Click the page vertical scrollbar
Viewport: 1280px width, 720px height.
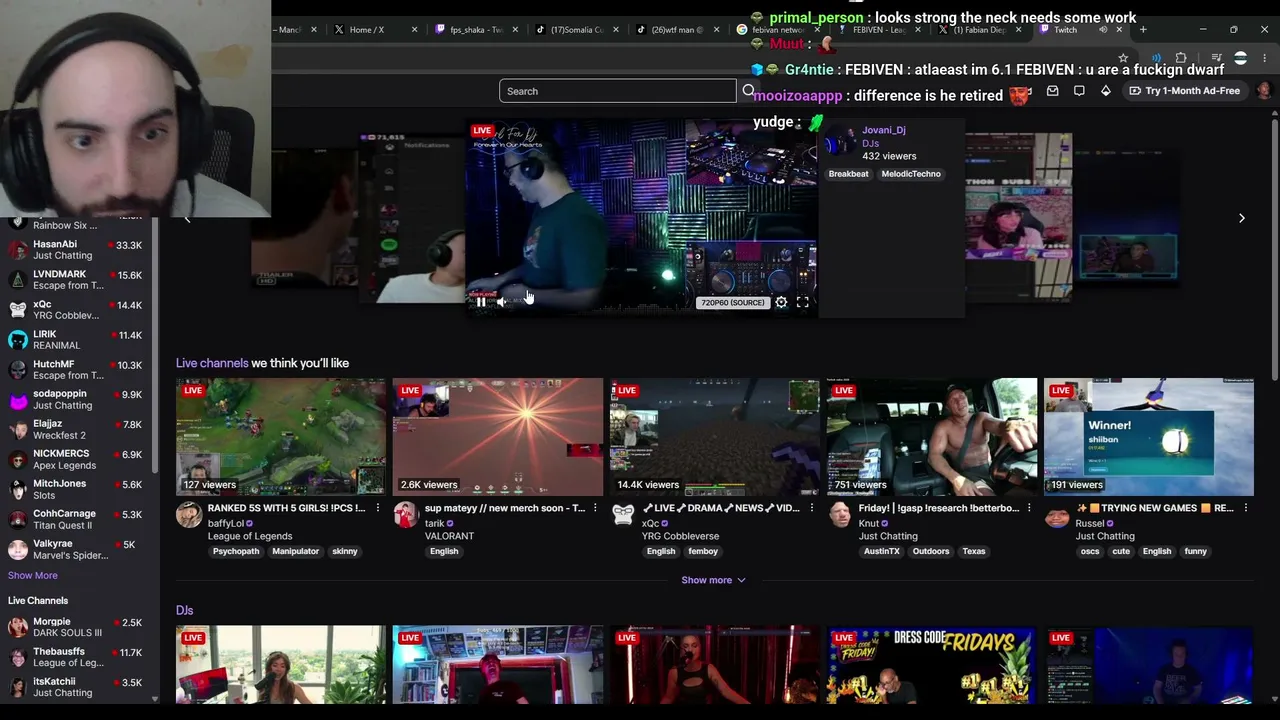[x=1274, y=250]
